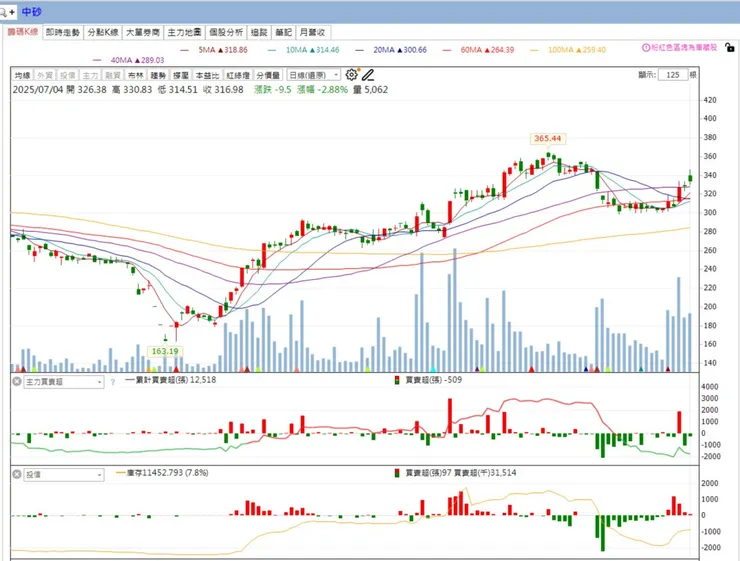Click the 5MA 318.86 legend entry
Viewport: 740px width, 561px height.
[214, 50]
